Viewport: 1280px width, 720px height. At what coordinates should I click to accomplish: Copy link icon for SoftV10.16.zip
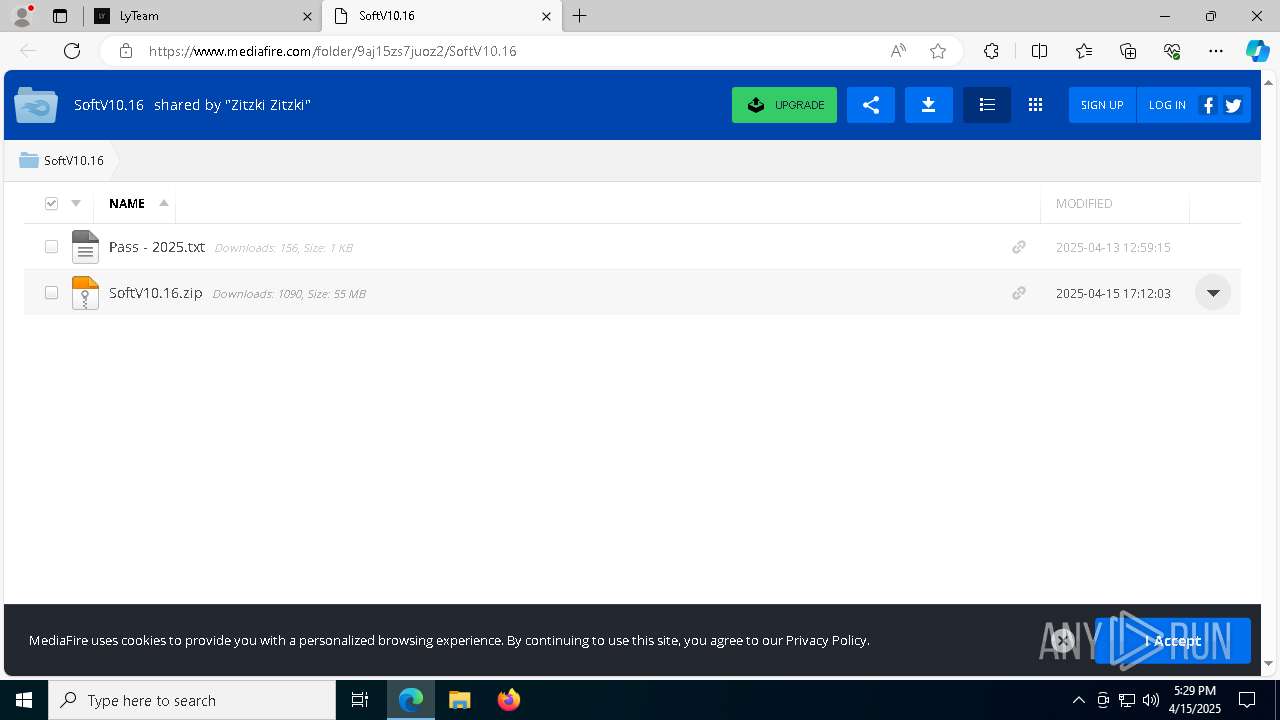click(x=1018, y=293)
